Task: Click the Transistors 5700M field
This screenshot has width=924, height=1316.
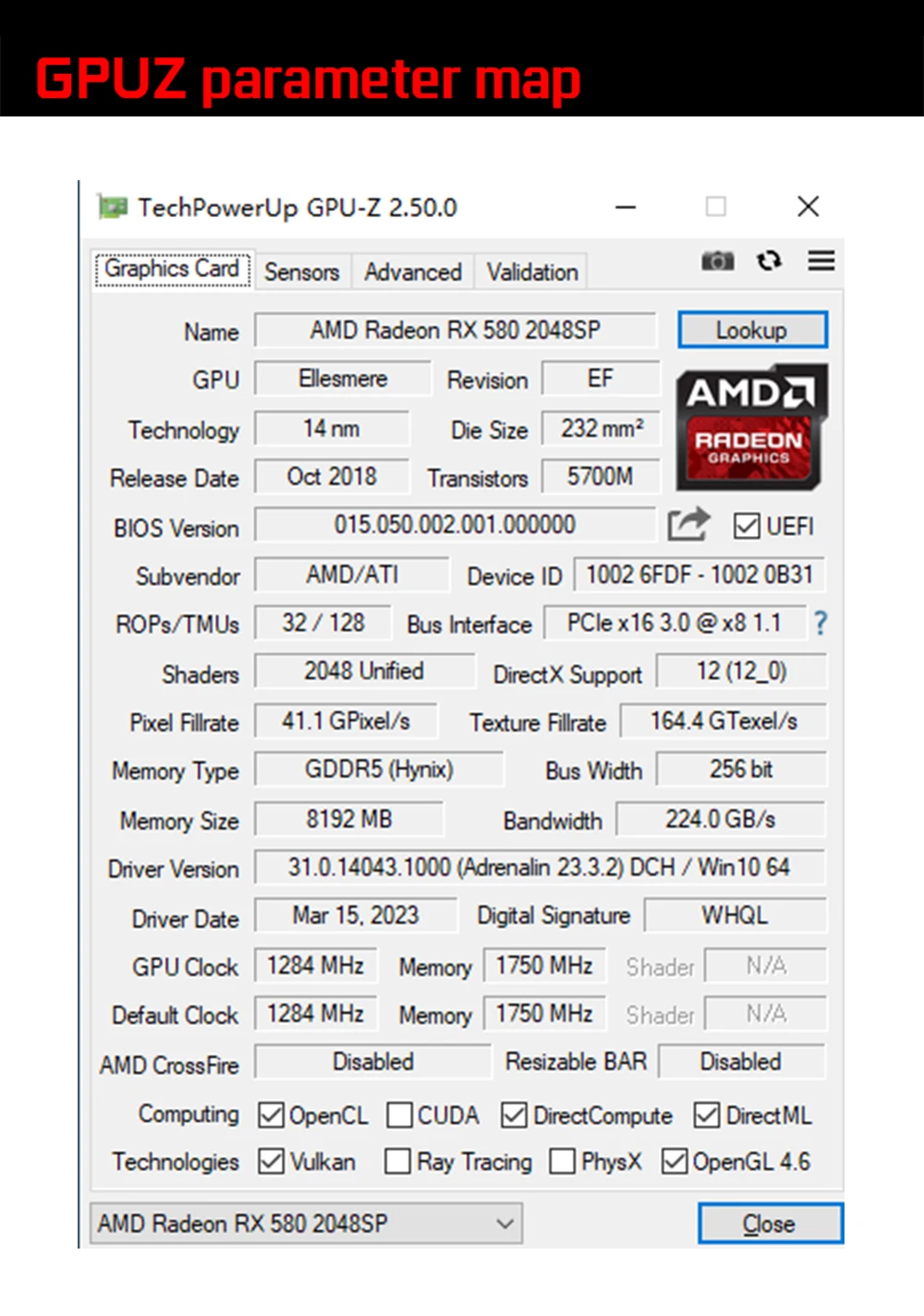Action: click(602, 477)
